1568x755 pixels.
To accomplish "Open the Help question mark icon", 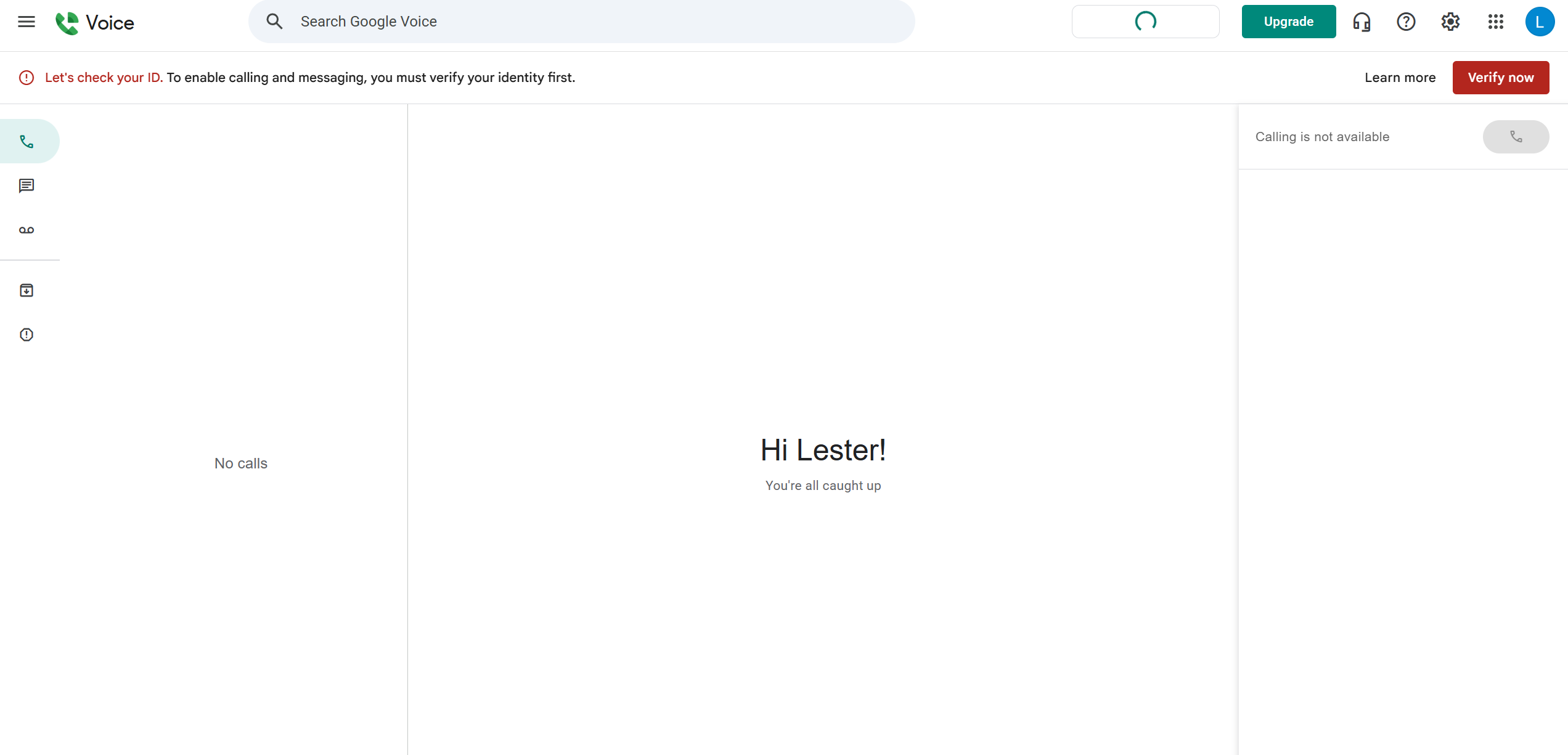I will pyautogui.click(x=1406, y=22).
